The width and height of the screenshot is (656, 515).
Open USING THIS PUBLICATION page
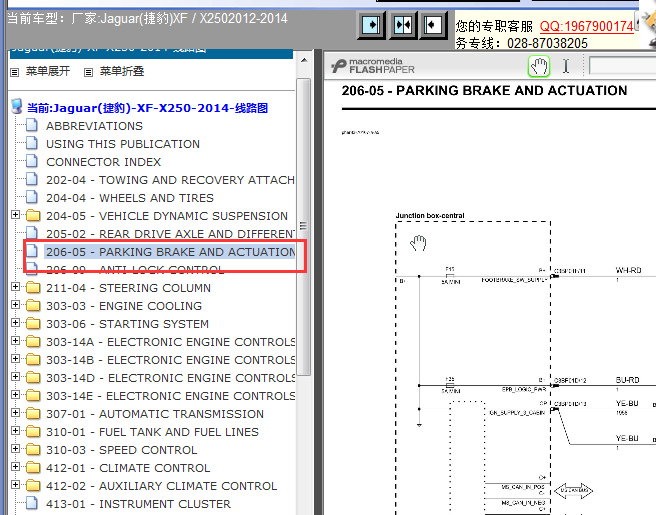(123, 144)
